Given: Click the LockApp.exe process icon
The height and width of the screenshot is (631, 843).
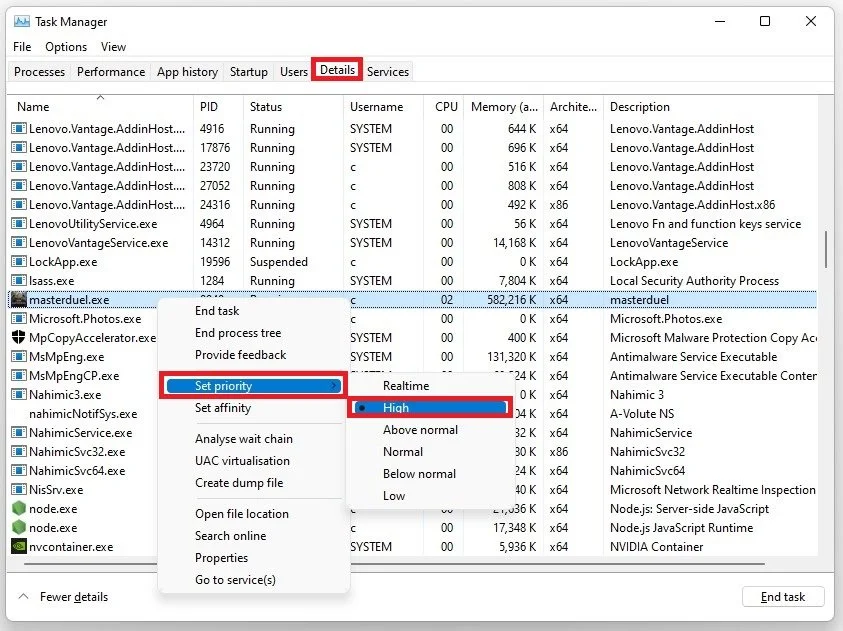Looking at the screenshot, I should point(19,262).
